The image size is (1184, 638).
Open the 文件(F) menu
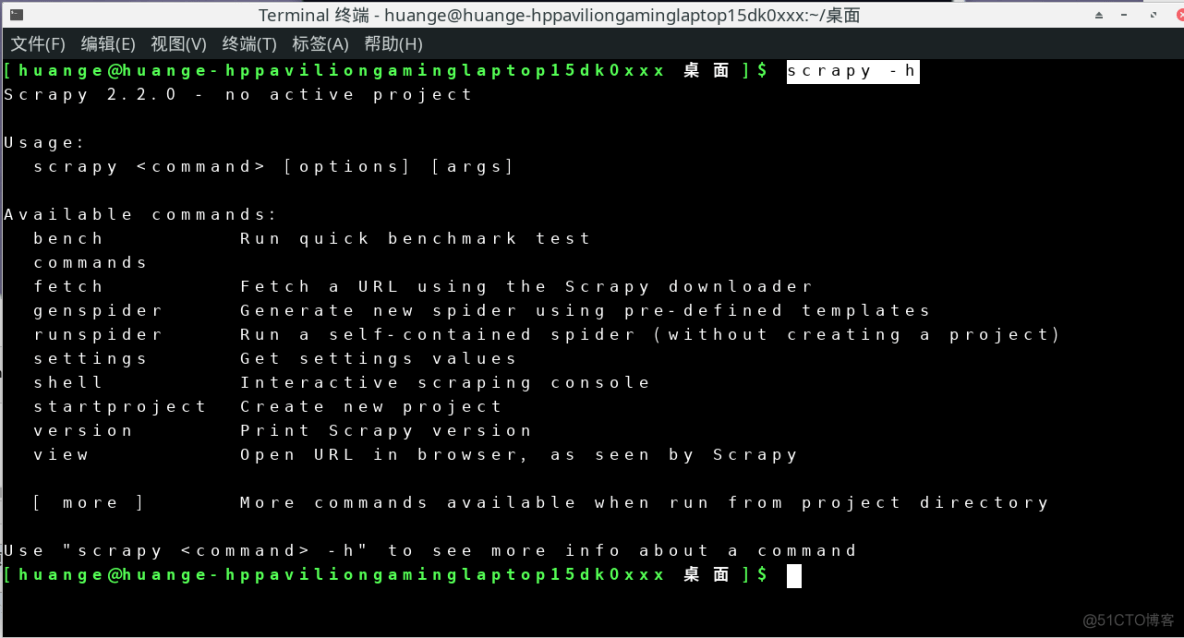pos(38,44)
